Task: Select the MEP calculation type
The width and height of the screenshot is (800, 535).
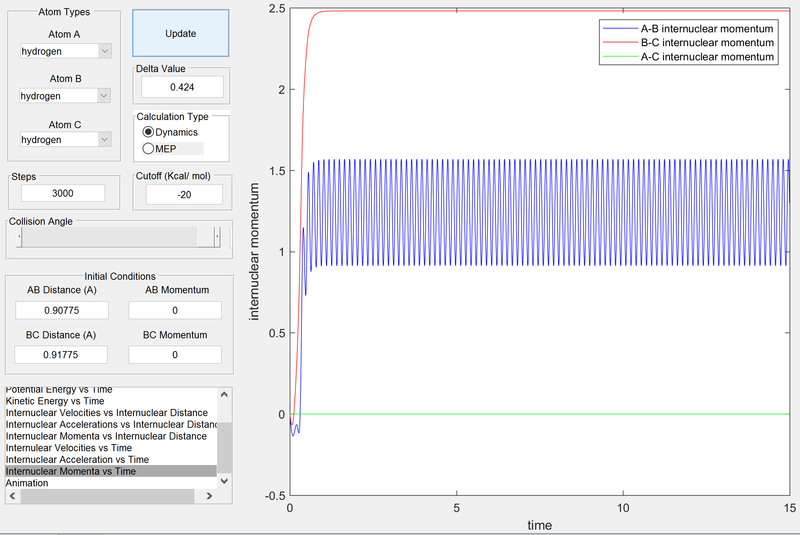Action: click(160, 148)
